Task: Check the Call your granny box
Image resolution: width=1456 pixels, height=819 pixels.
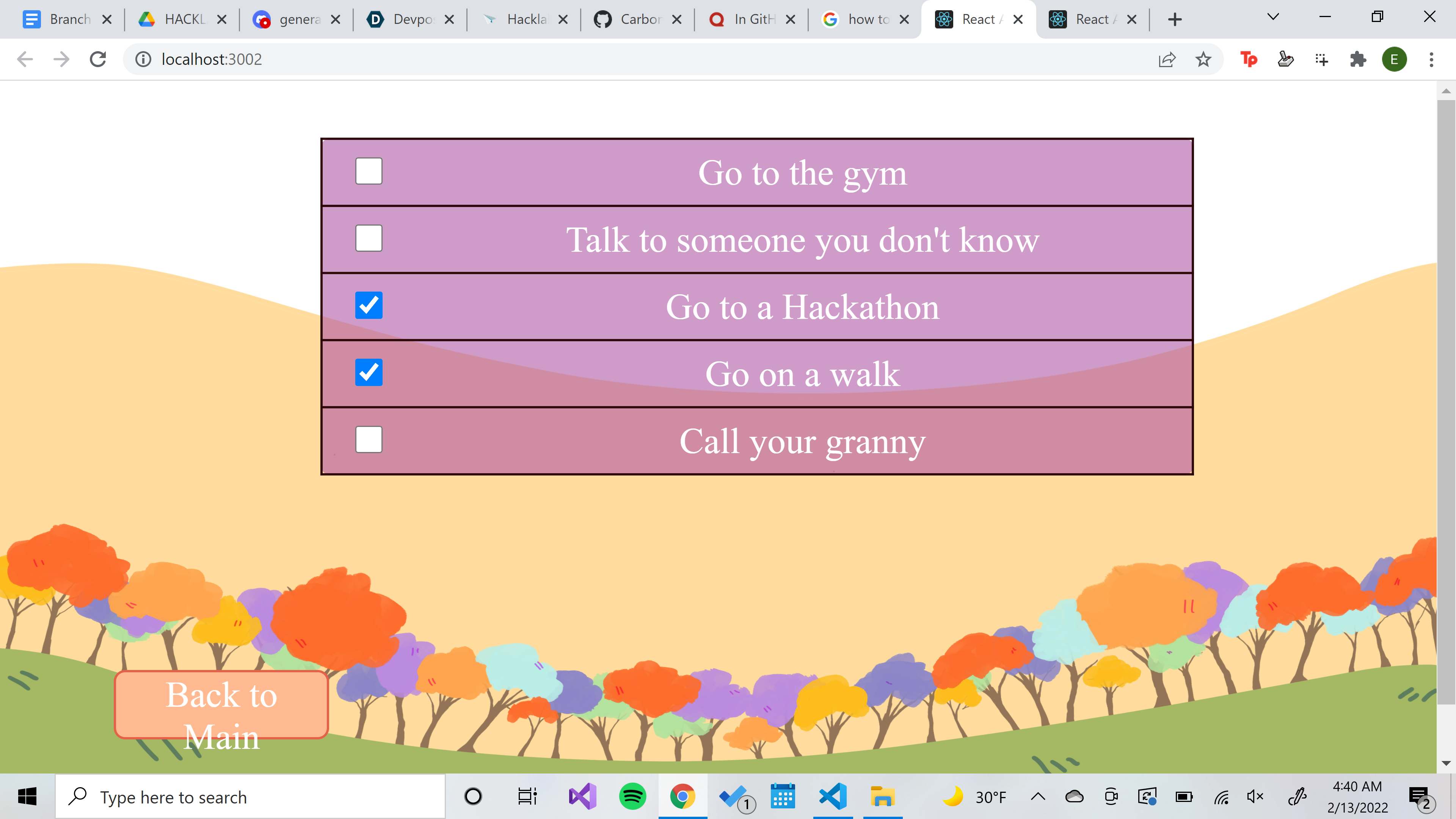Action: (x=369, y=440)
